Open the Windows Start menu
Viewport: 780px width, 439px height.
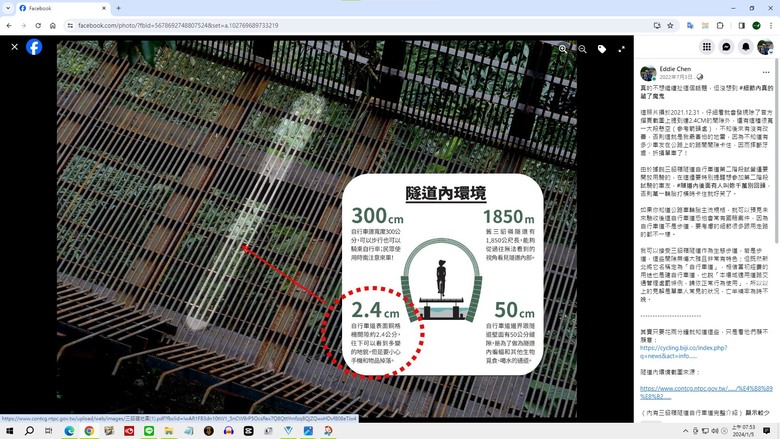(x=9, y=431)
